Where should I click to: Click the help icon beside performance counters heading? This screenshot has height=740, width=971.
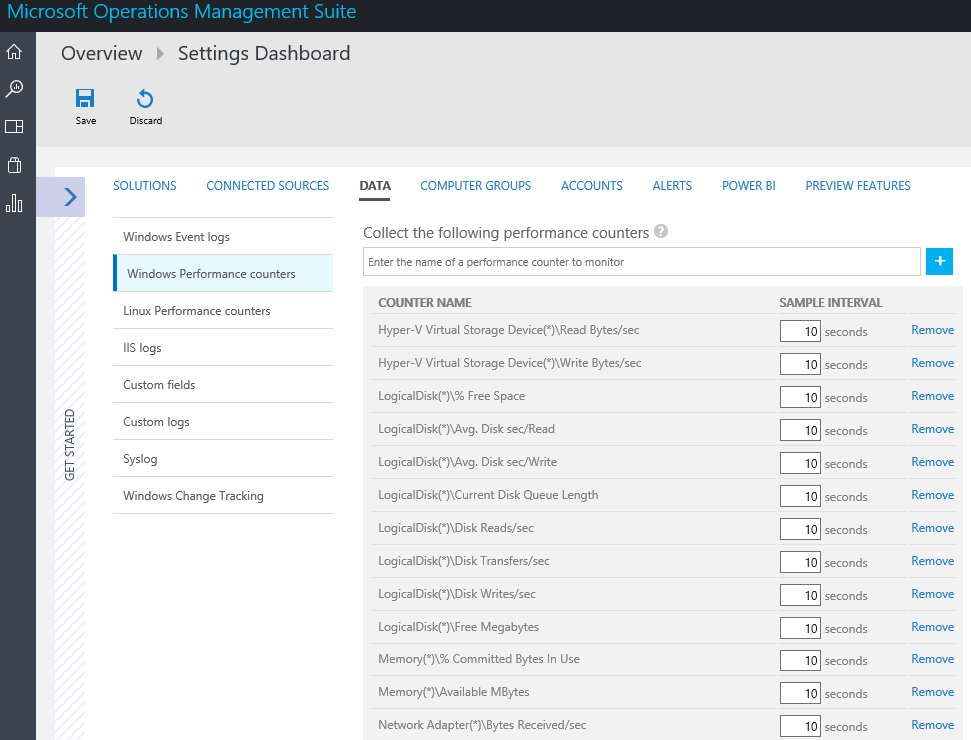(660, 231)
